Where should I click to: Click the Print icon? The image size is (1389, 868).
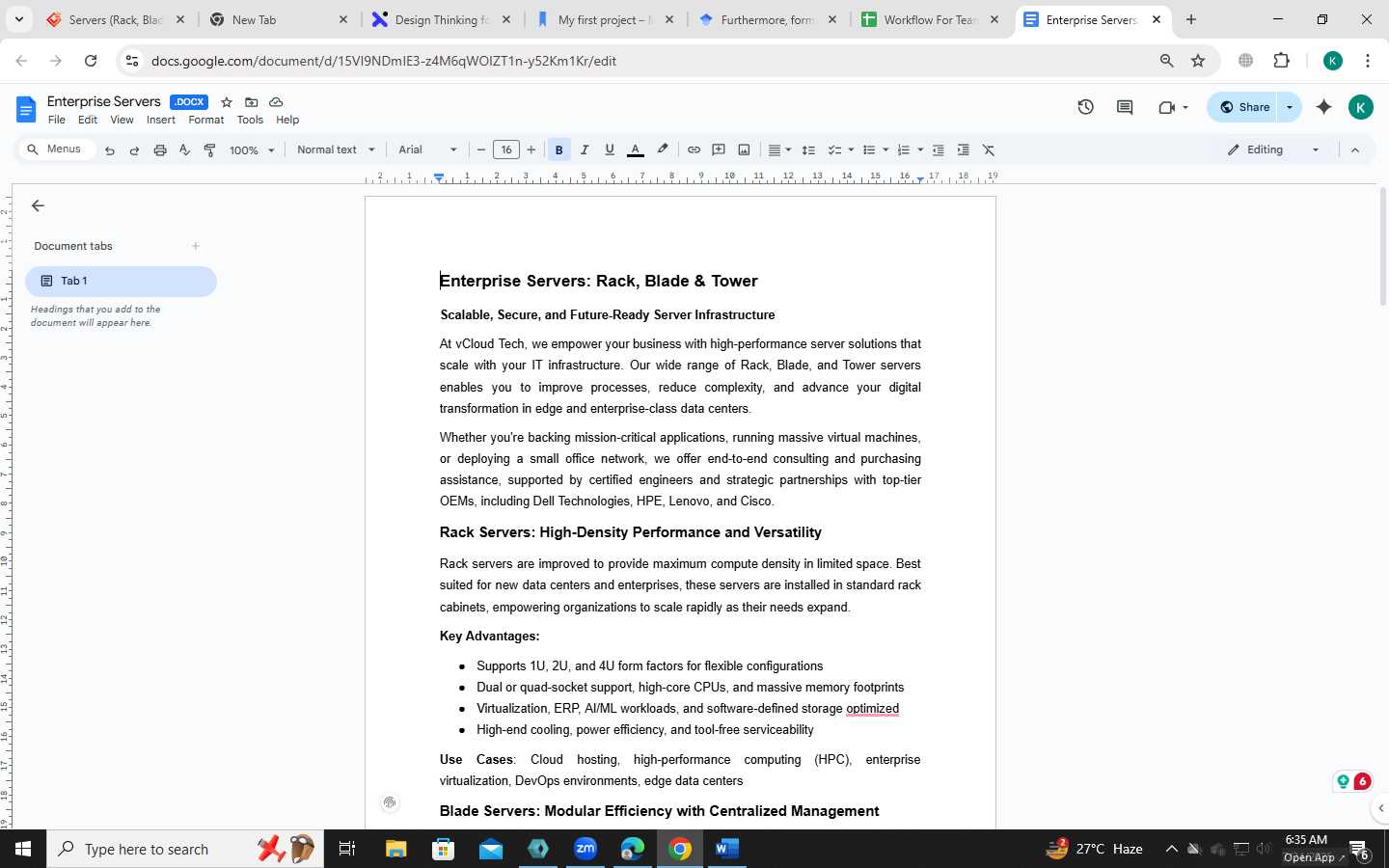tap(160, 150)
